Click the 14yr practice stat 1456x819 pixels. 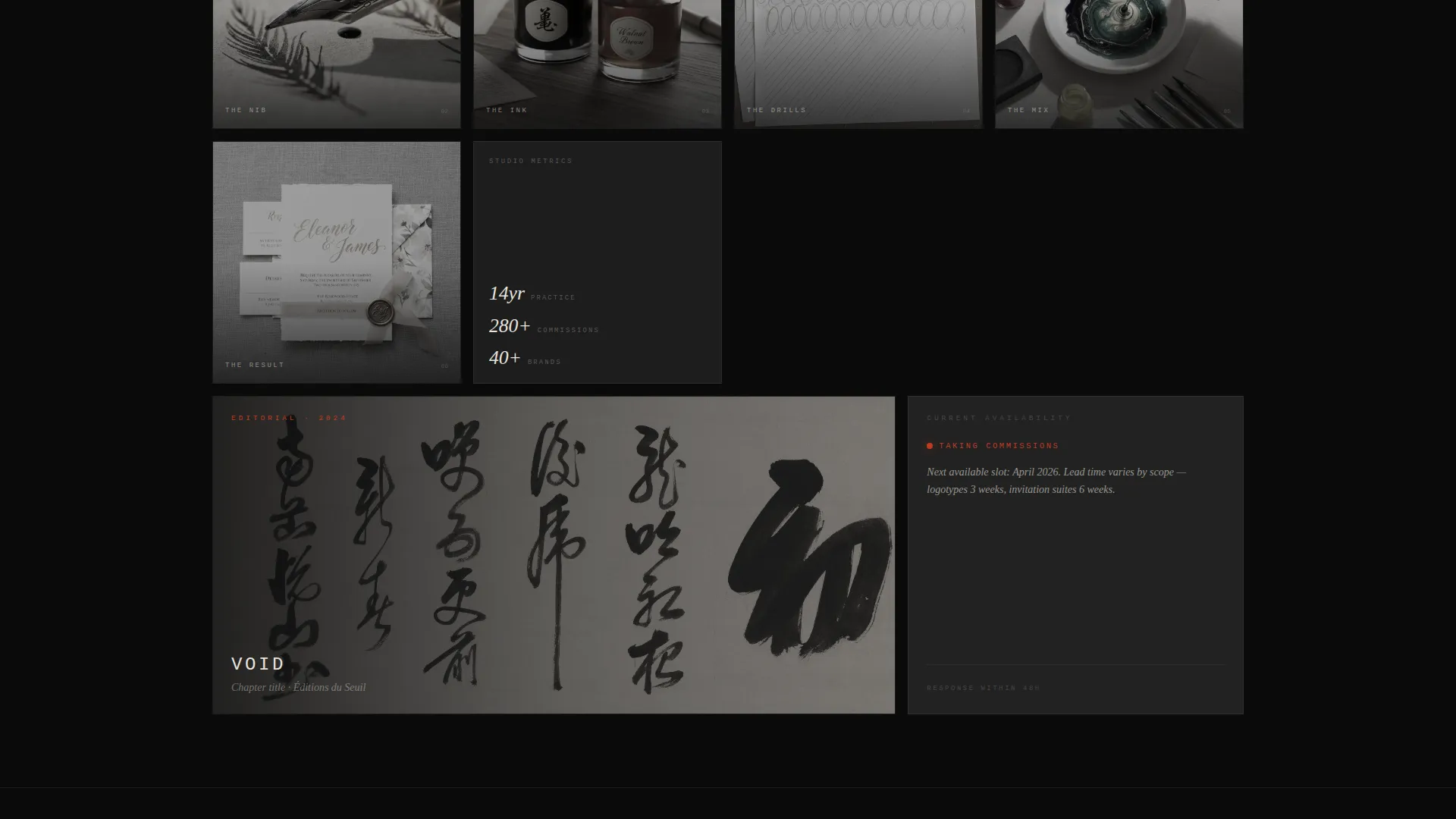532,293
